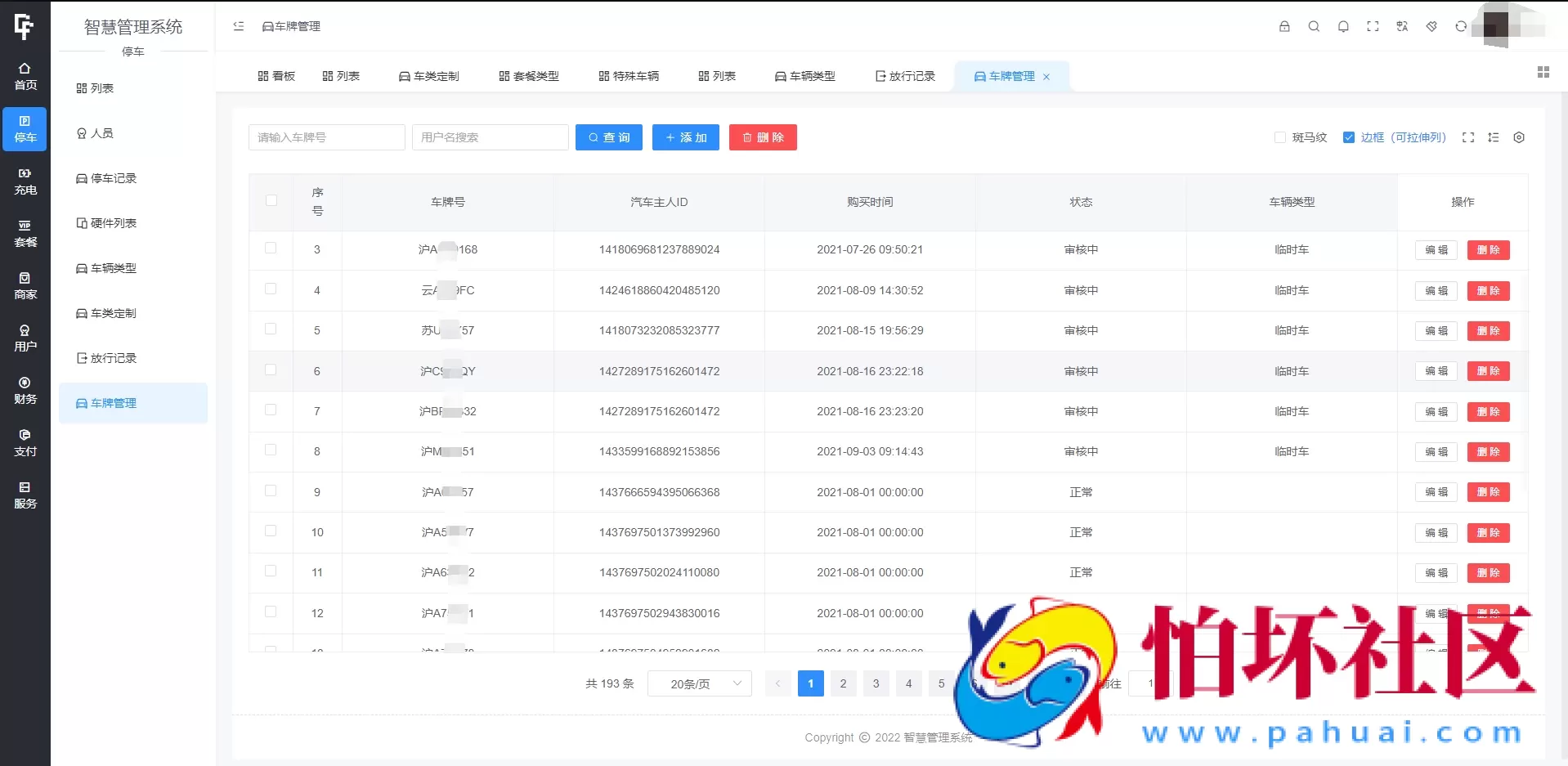Open the language switcher icon
This screenshot has height=766, width=1568.
point(1402,26)
